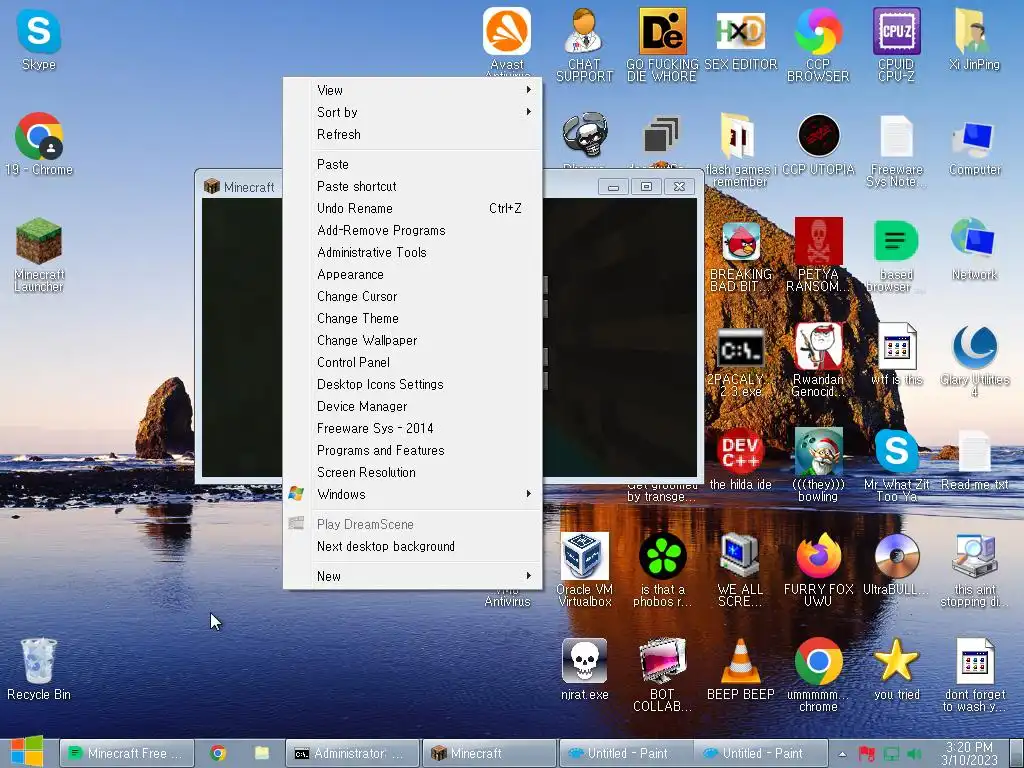
Task: Select the DEV C++ hilda ide icon
Action: coord(741,460)
